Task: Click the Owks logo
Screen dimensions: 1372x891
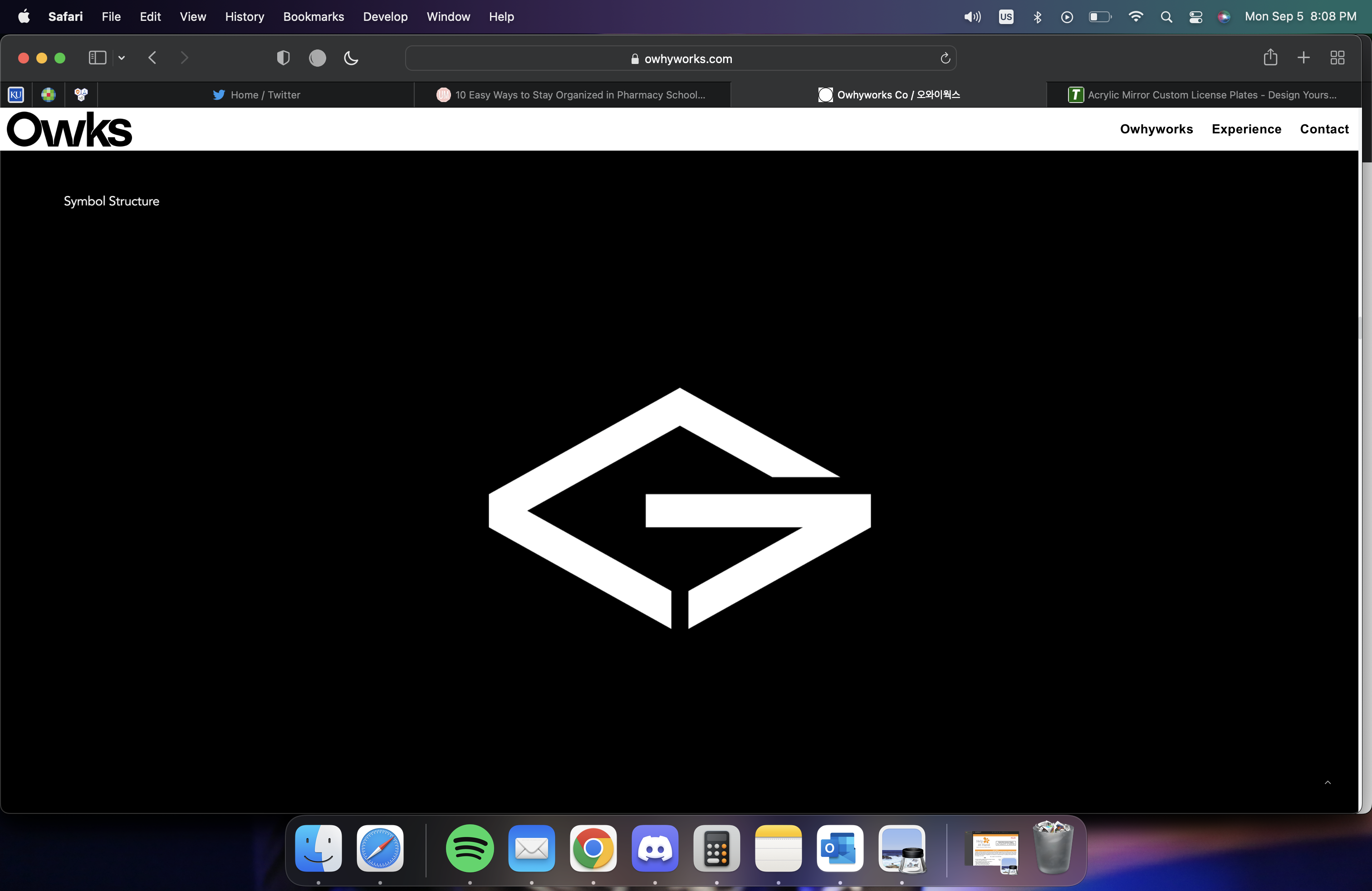Action: pos(69,129)
